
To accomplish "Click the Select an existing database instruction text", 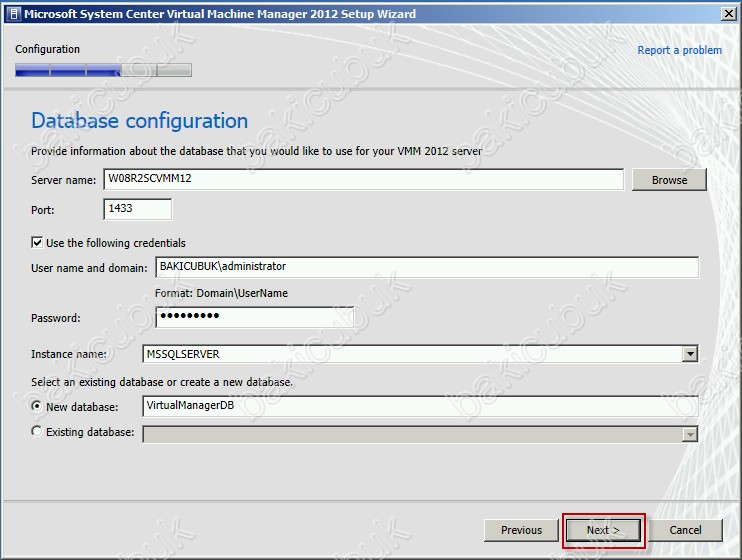I will (x=162, y=382).
